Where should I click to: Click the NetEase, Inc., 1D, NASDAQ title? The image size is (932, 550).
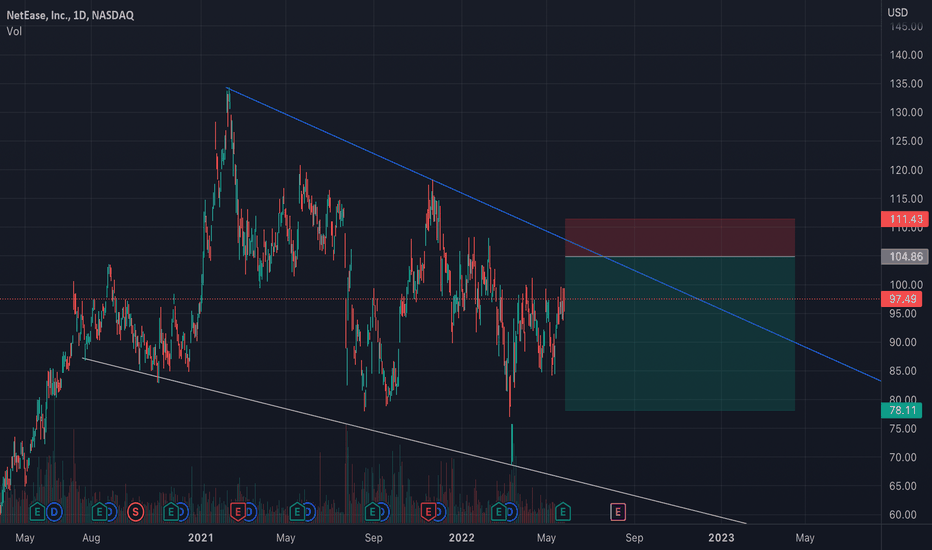pyautogui.click(x=70, y=15)
